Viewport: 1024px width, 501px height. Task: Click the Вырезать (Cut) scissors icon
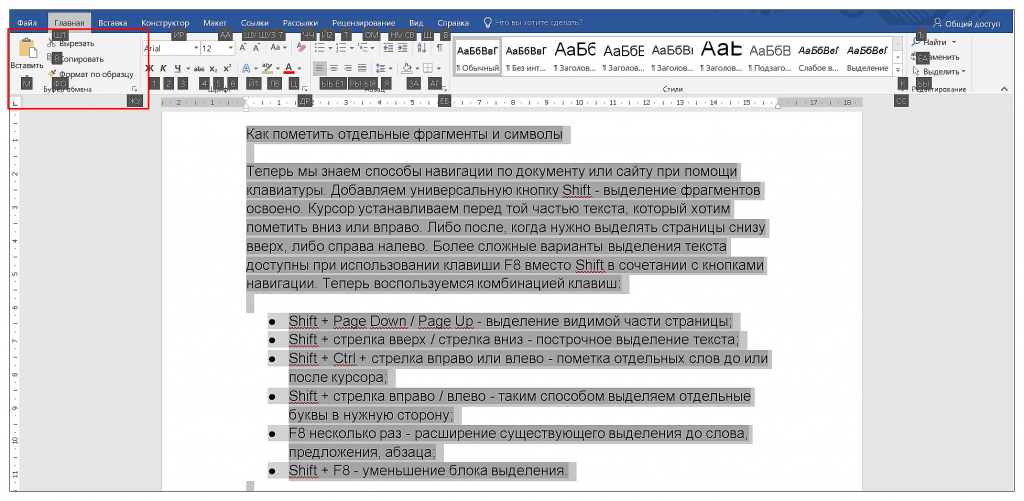click(52, 44)
